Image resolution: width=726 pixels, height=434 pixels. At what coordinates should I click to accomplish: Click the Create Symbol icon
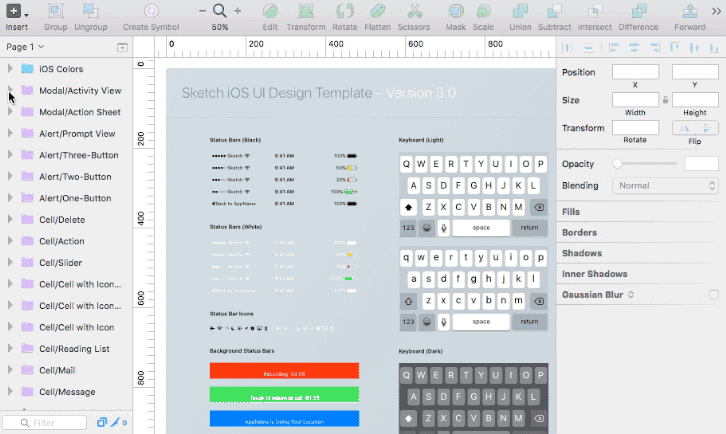(151, 11)
